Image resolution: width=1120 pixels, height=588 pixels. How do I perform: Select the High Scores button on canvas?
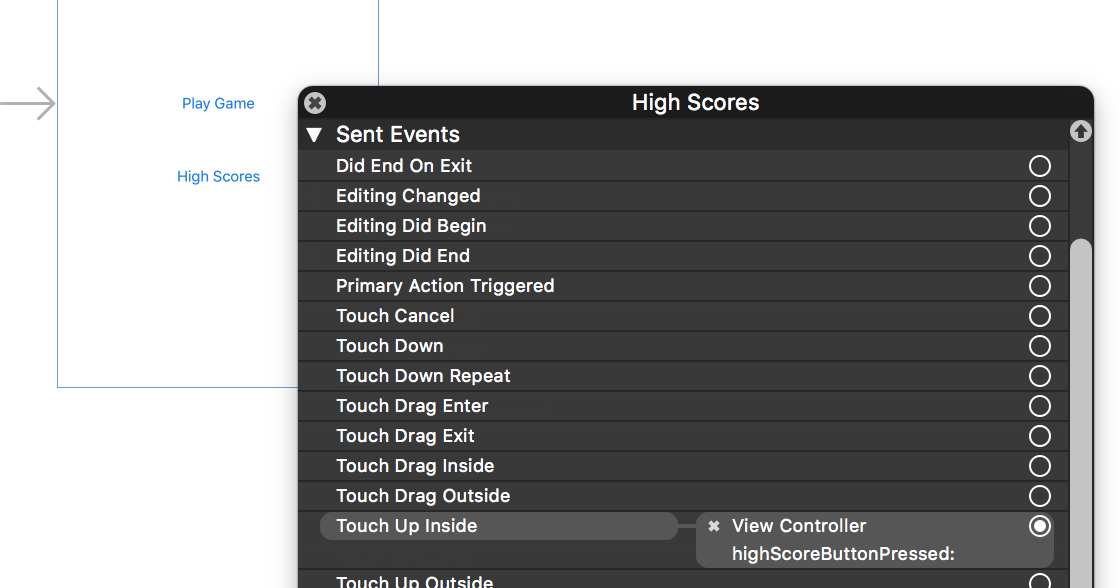point(218,177)
